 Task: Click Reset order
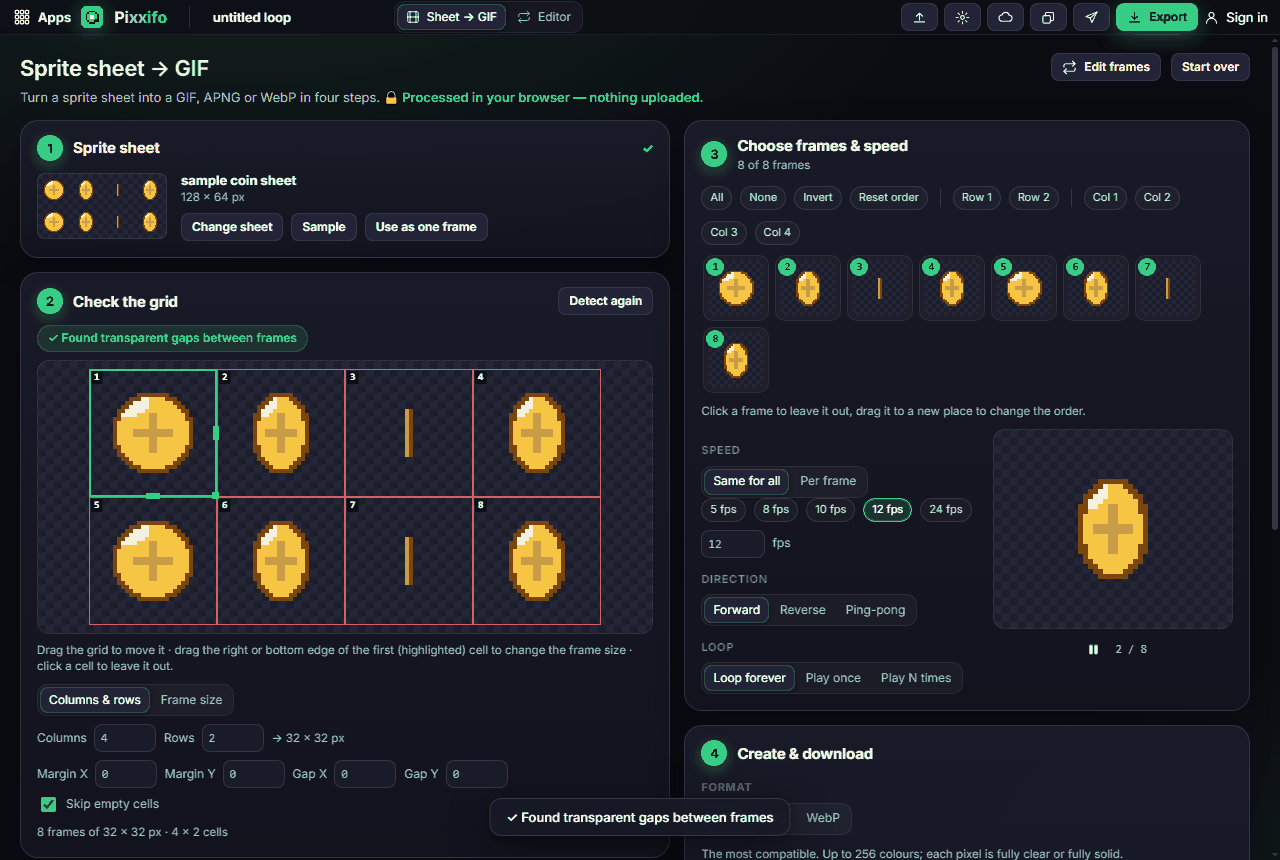tap(889, 197)
